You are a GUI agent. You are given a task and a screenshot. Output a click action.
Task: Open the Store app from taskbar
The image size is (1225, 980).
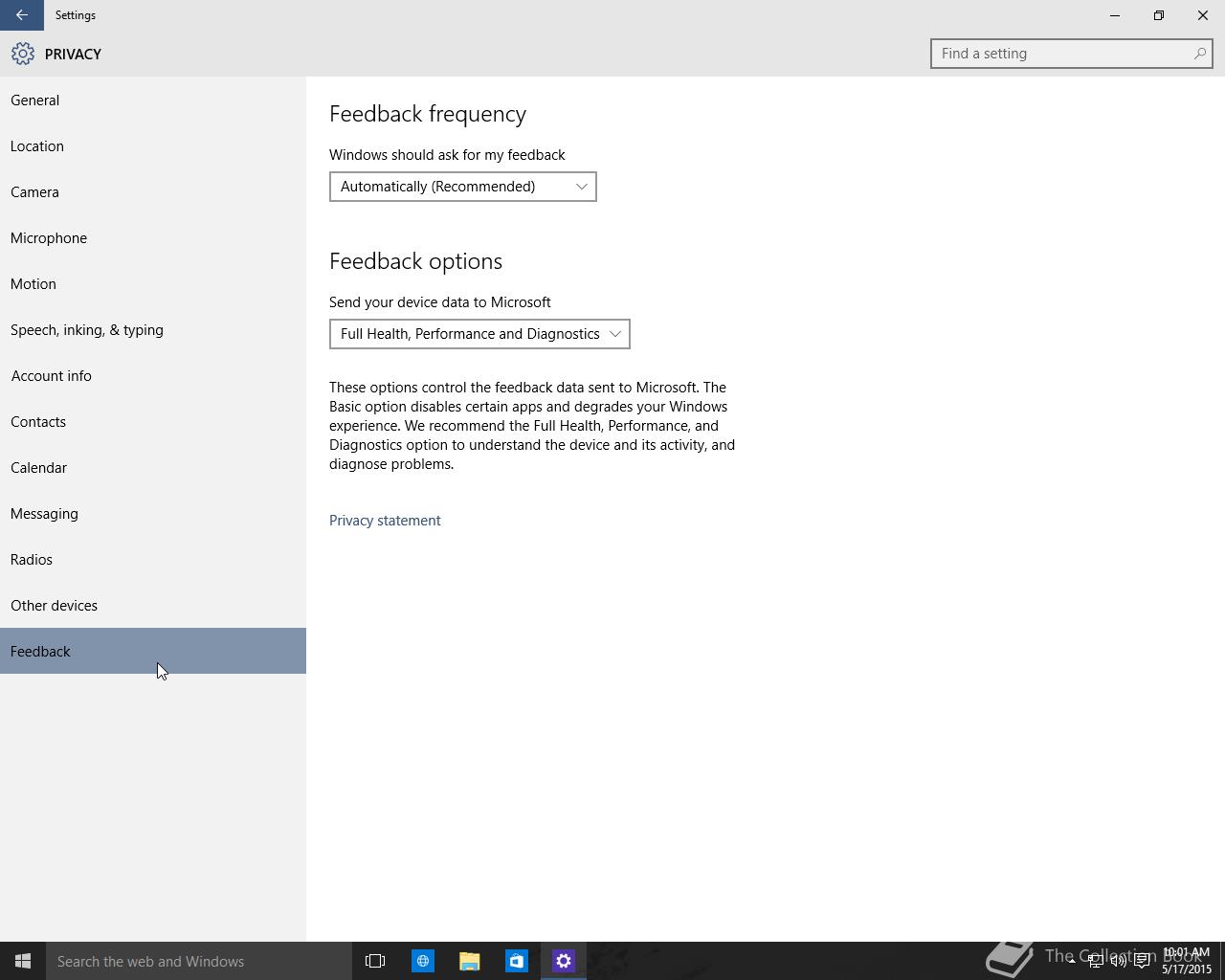[x=516, y=961]
